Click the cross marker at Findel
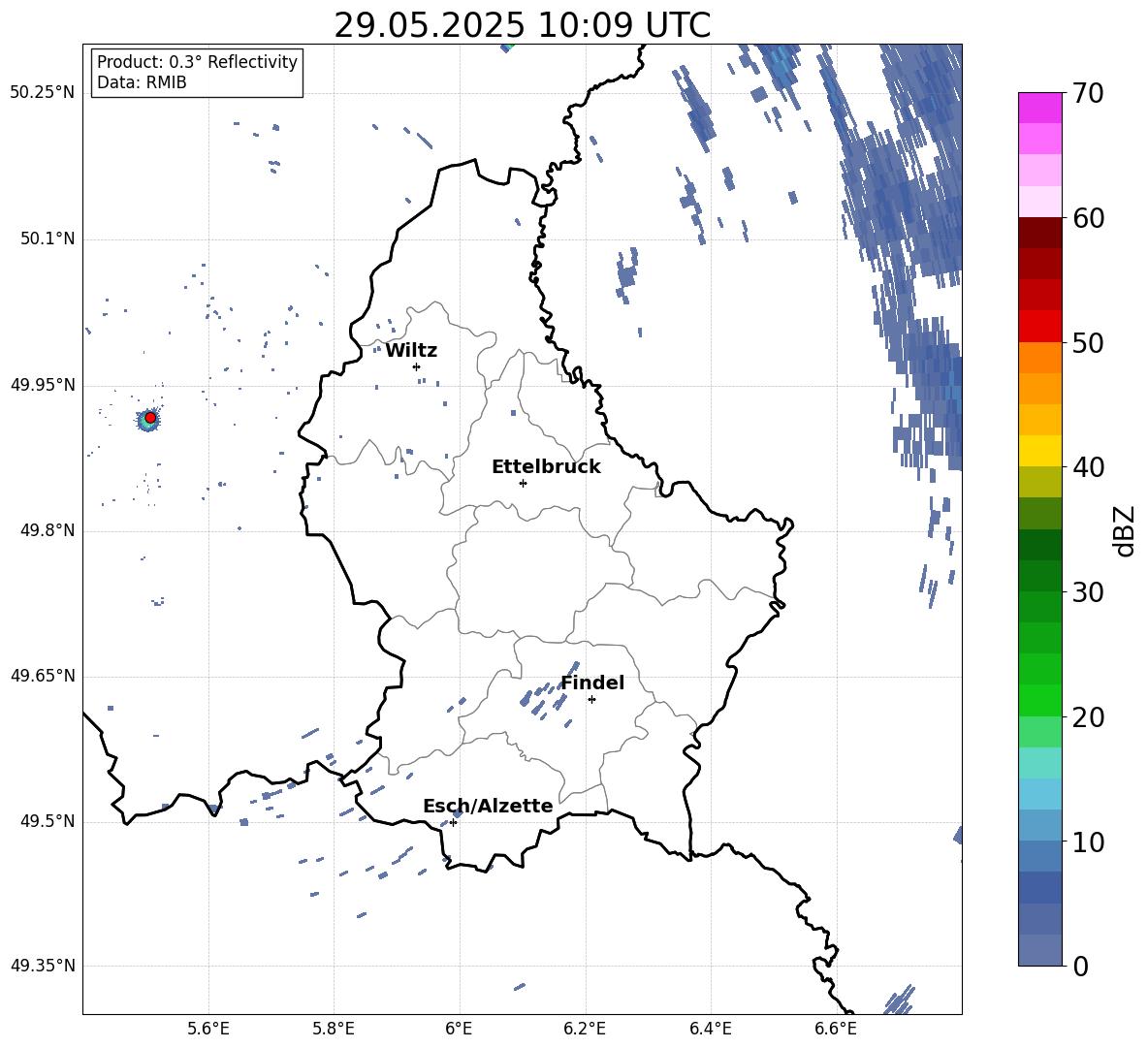 (591, 700)
